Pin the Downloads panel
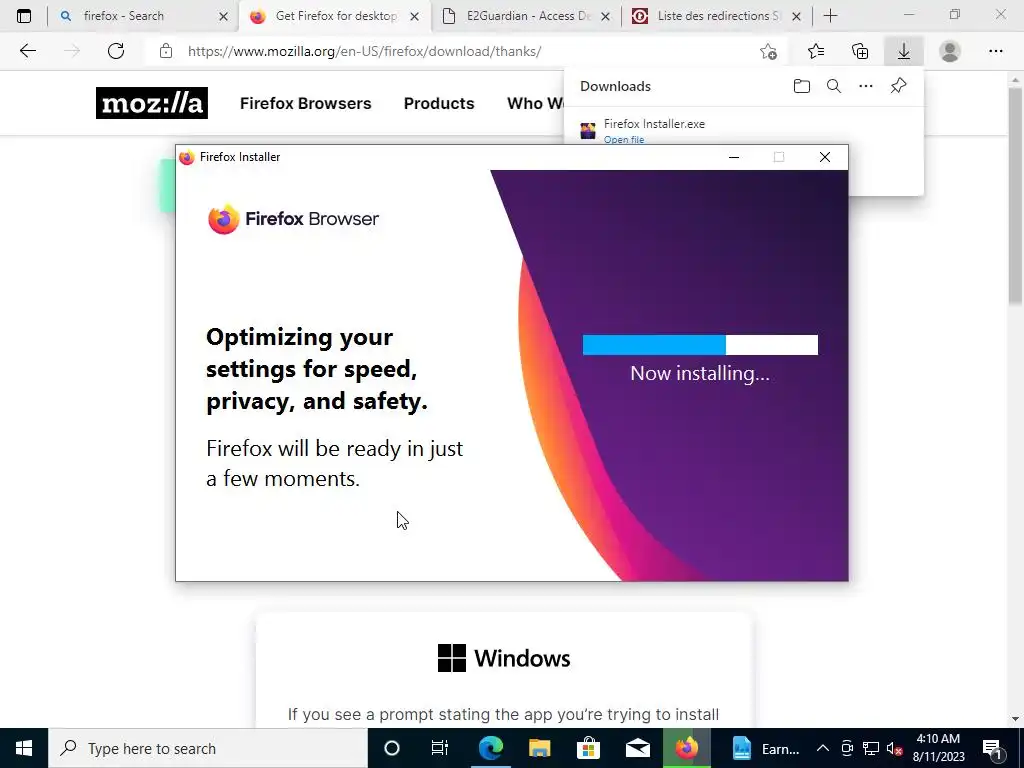 pos(899,86)
